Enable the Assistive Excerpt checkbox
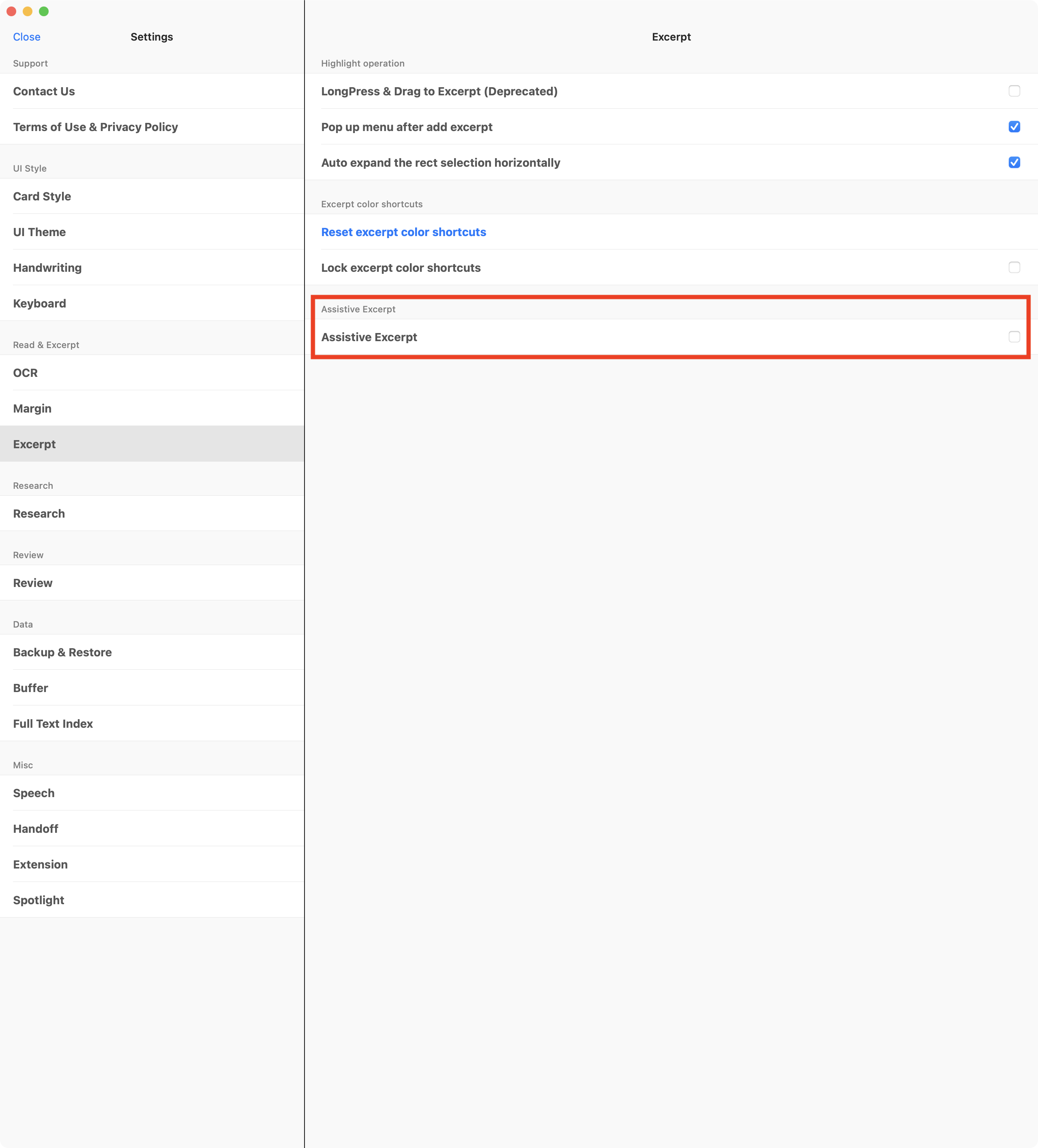Viewport: 1038px width, 1148px height. point(1014,337)
